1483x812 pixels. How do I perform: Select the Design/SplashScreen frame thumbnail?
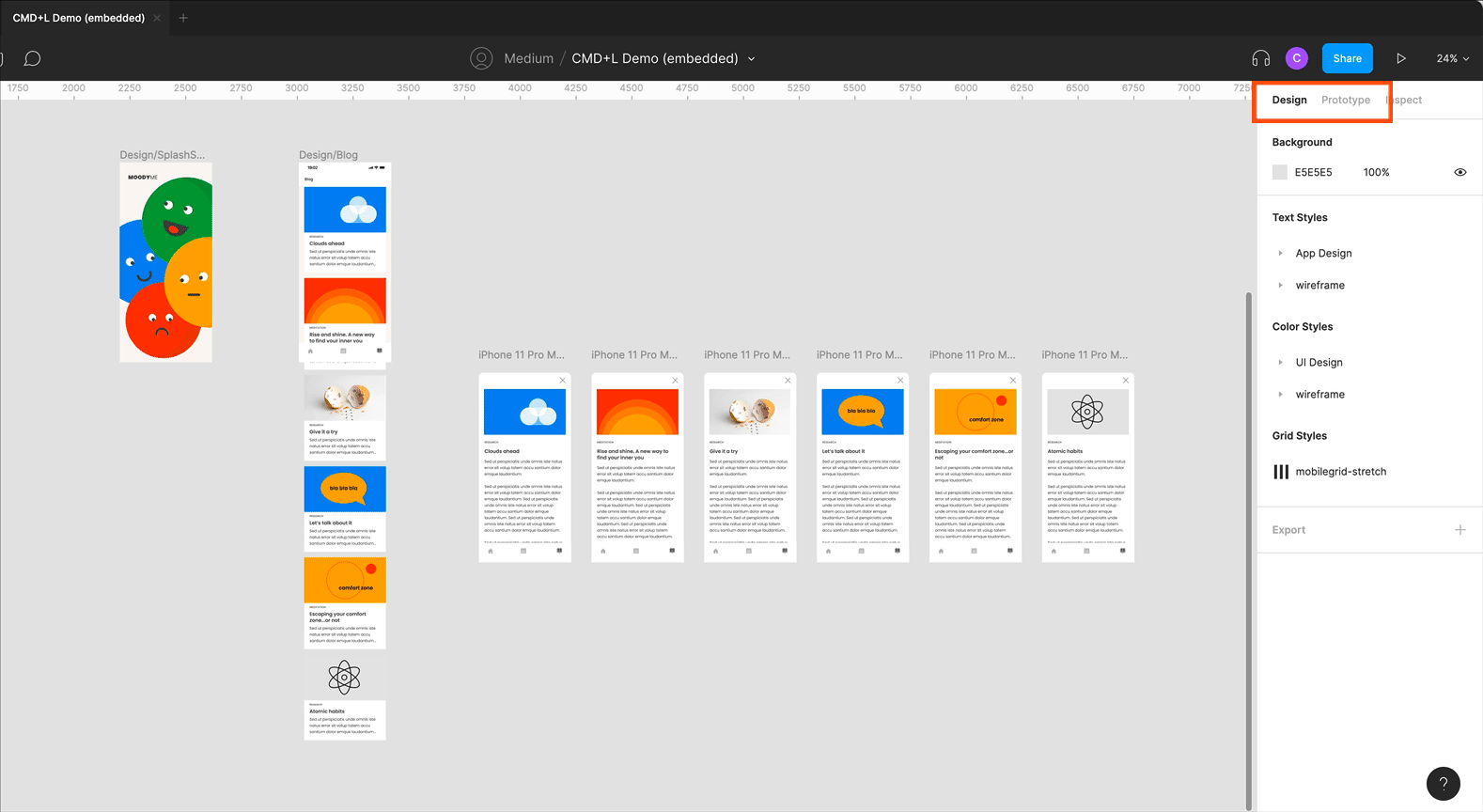165,262
